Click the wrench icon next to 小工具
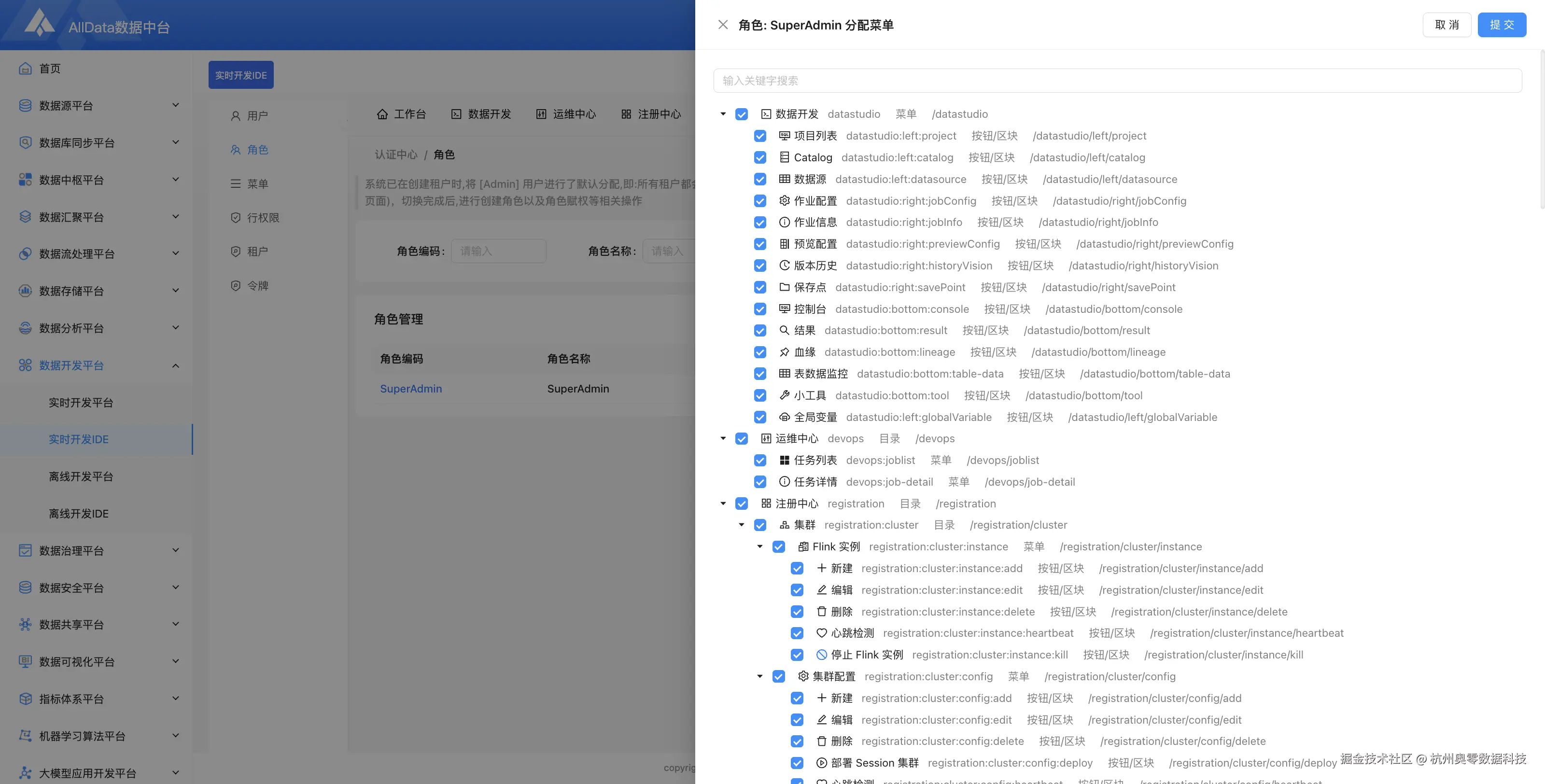The height and width of the screenshot is (784, 1545). [784, 395]
